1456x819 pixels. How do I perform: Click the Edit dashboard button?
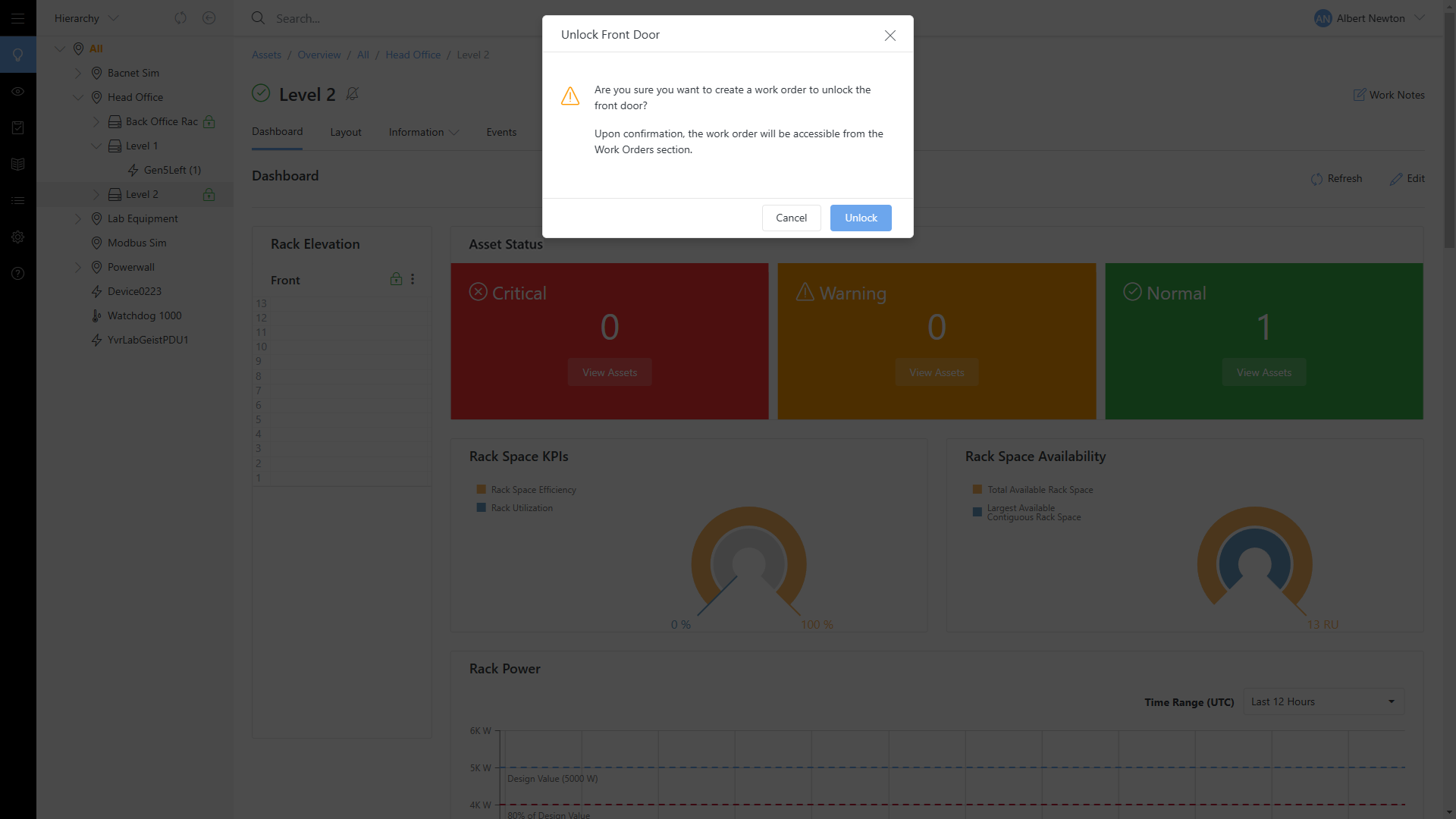1407,178
